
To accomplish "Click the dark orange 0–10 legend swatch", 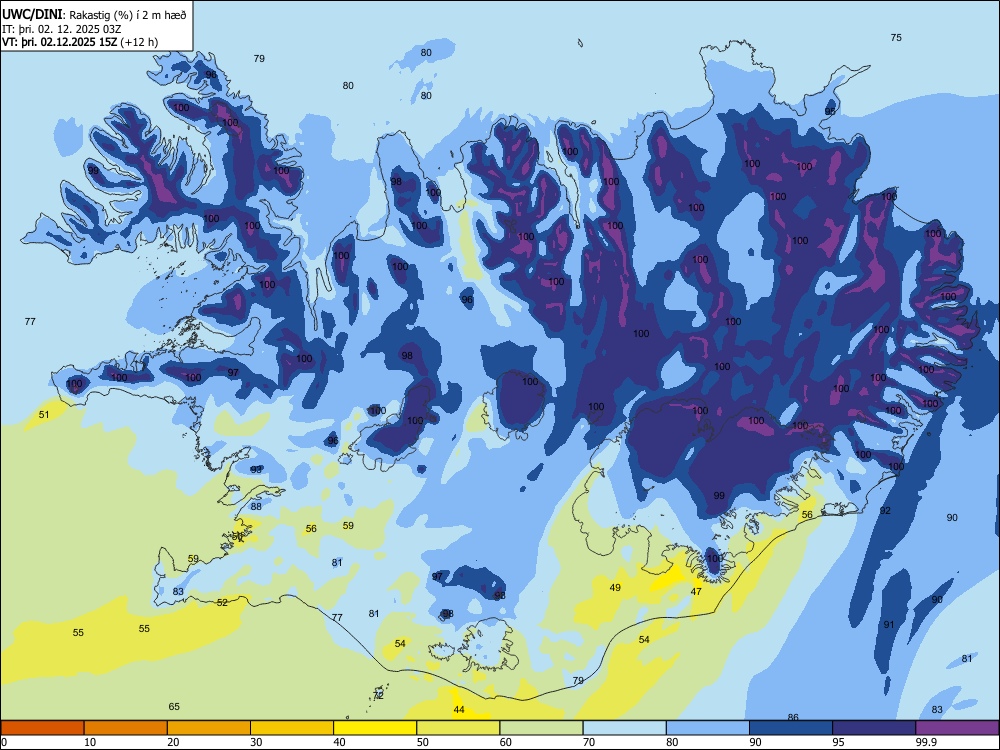I will 42,728.
